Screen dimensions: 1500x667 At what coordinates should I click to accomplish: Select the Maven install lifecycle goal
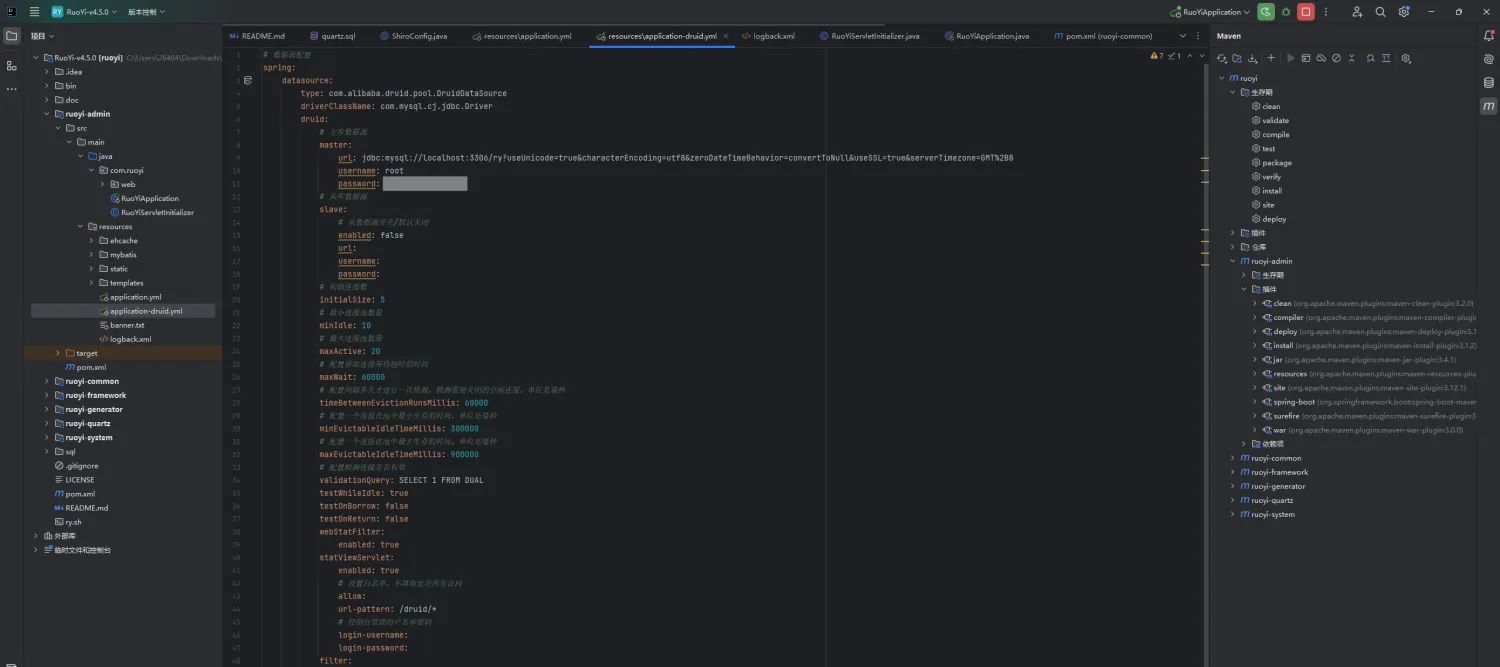(x=1266, y=190)
